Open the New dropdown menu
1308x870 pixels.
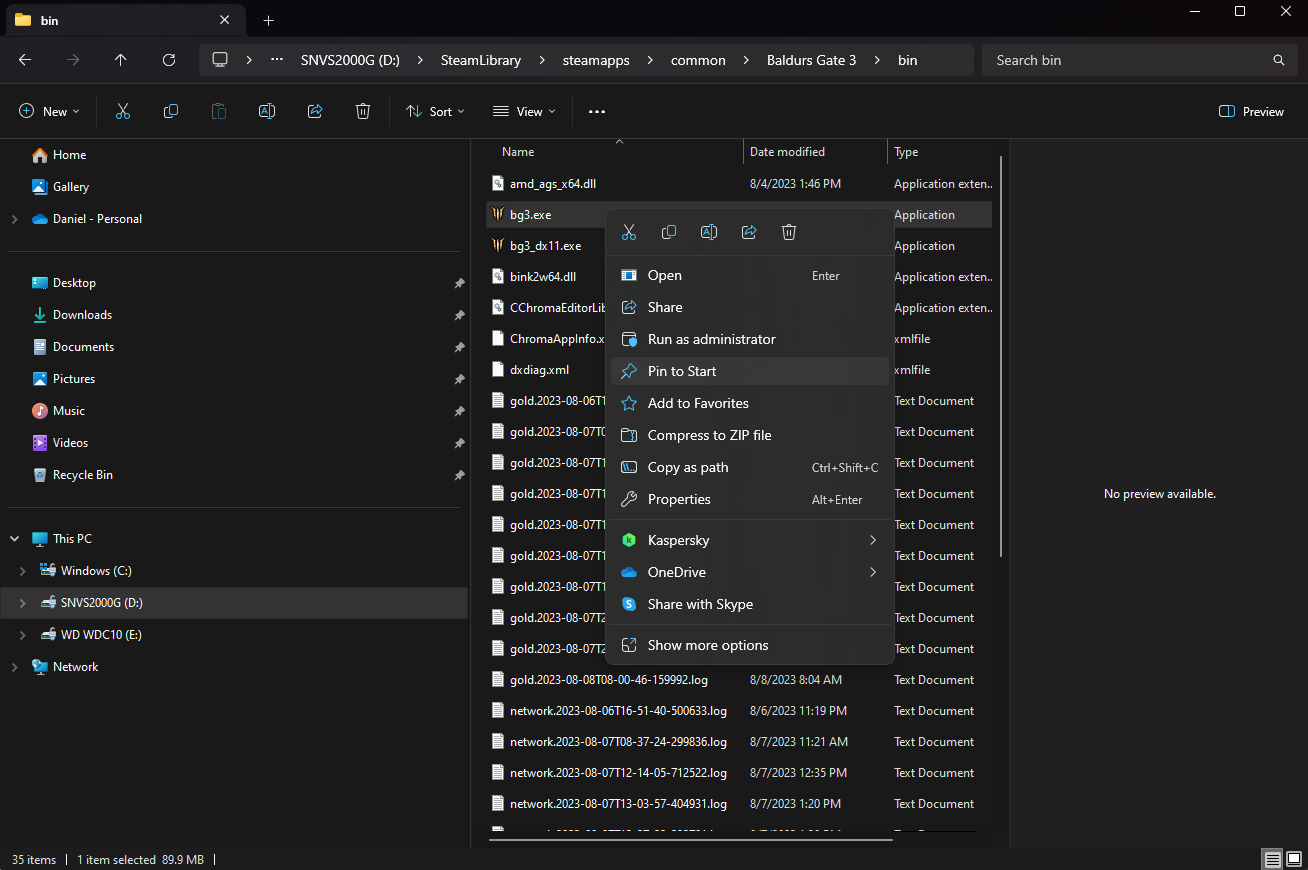click(x=49, y=111)
